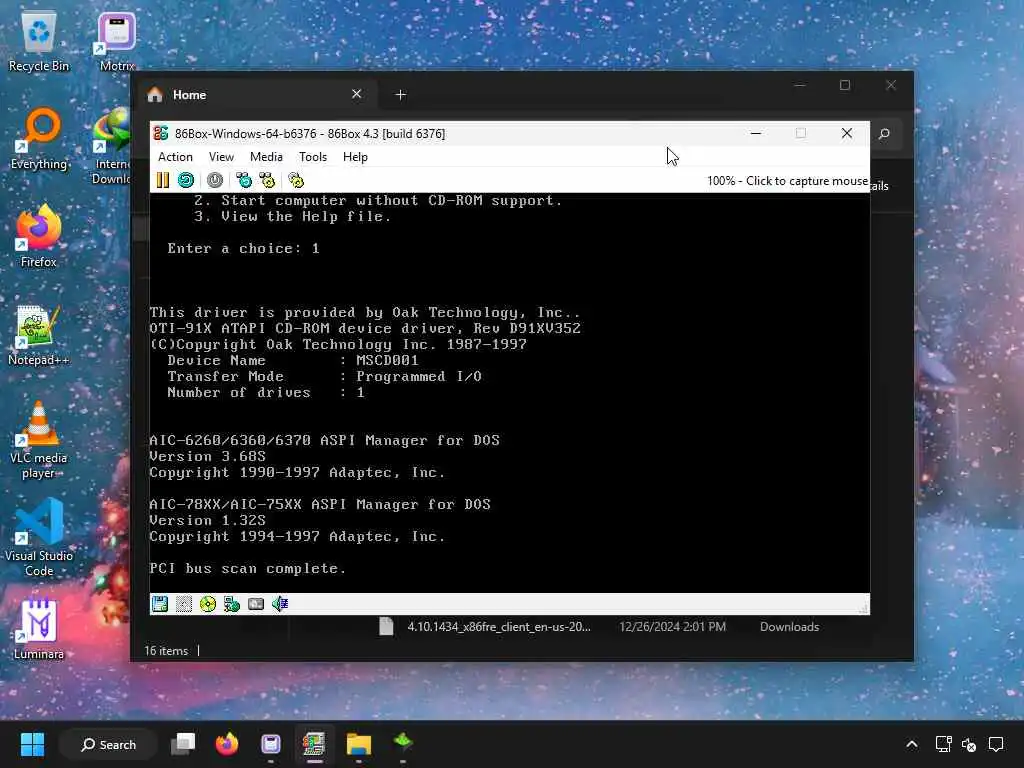Click the network tray icon
The width and height of the screenshot is (1024, 768).
pyautogui.click(x=944, y=744)
